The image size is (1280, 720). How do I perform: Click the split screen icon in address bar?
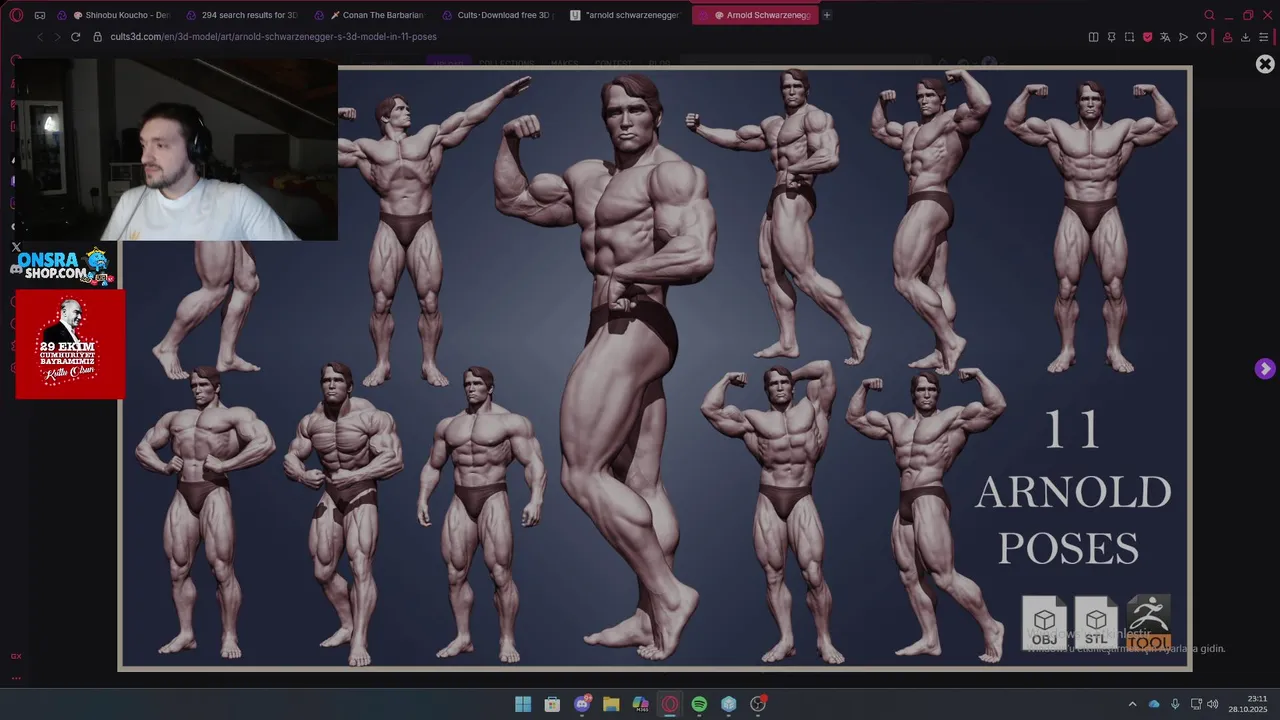coord(1093,37)
